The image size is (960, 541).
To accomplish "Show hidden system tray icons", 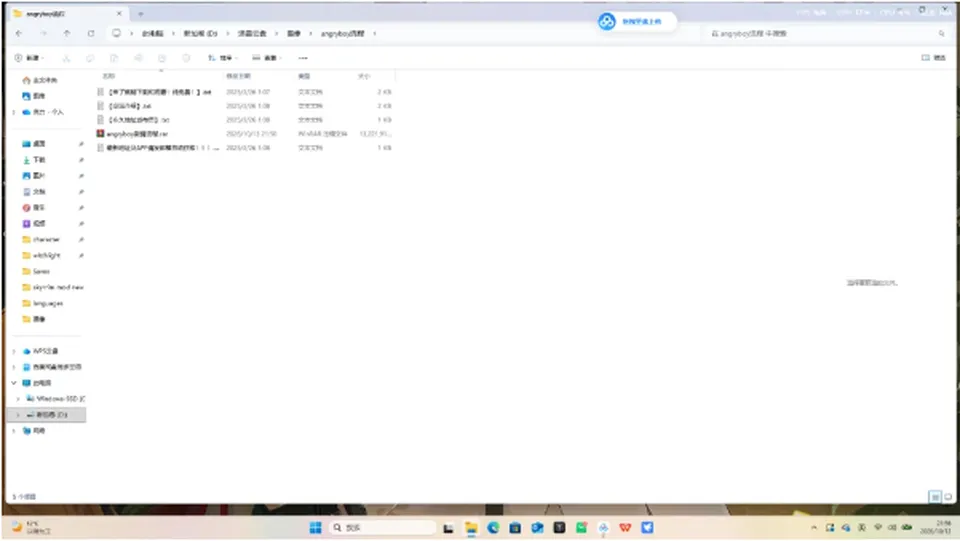I will point(814,528).
